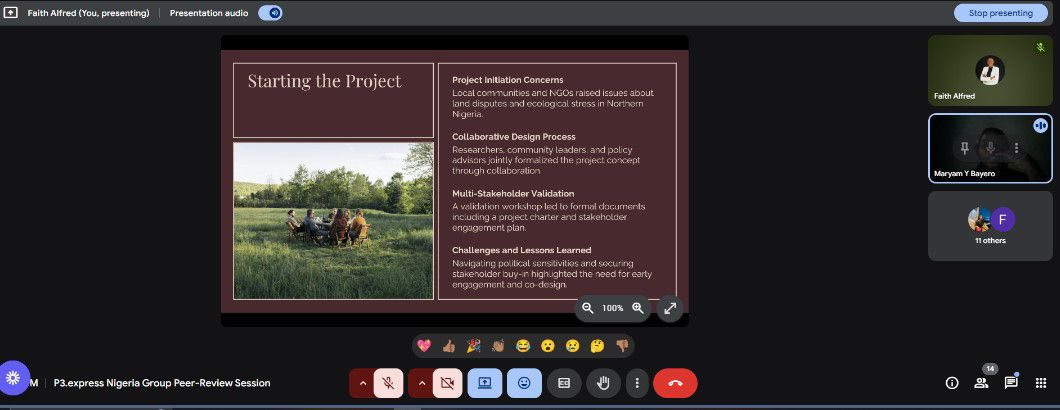Image resolution: width=1060 pixels, height=410 pixels.
Task: Raise your hand
Action: pos(603,383)
